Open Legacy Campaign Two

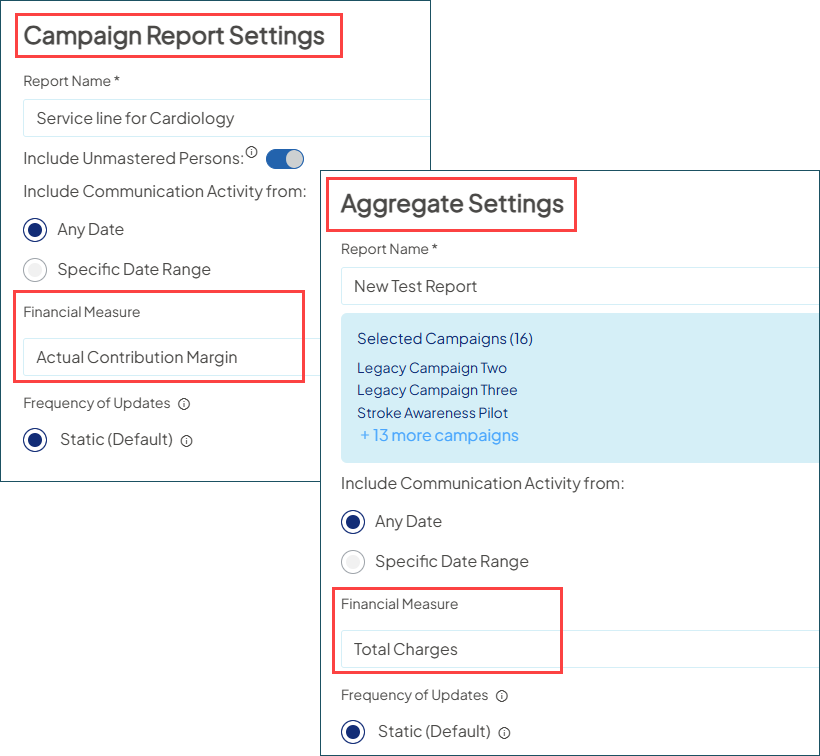(431, 368)
